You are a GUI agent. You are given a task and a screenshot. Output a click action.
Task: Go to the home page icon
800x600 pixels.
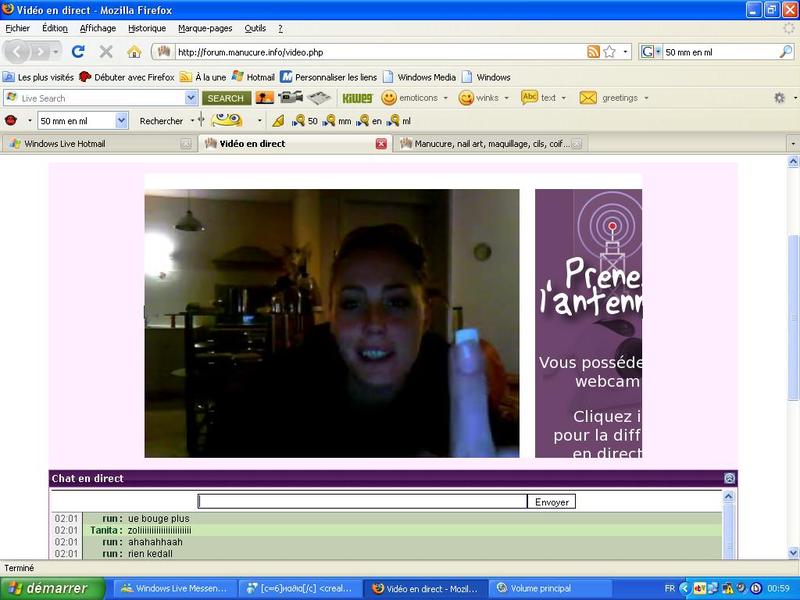click(x=134, y=51)
